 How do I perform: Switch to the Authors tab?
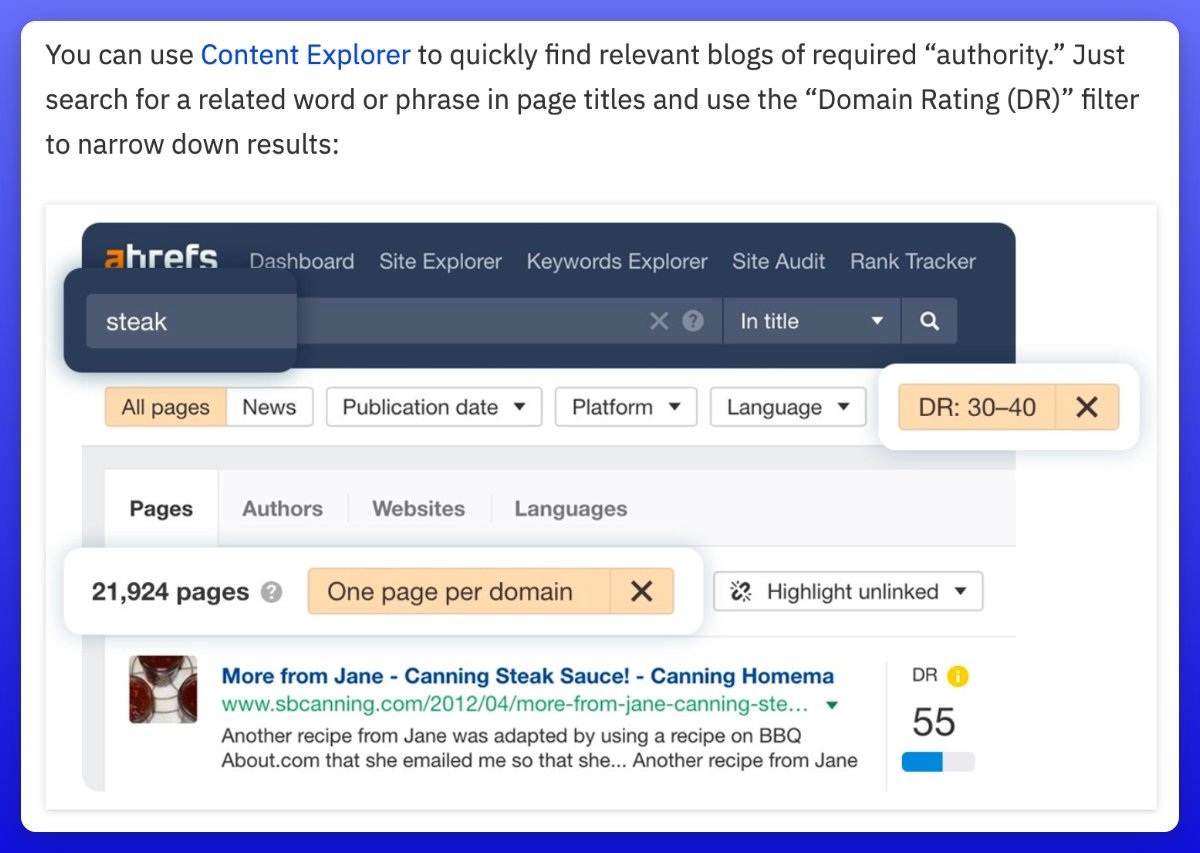[282, 508]
